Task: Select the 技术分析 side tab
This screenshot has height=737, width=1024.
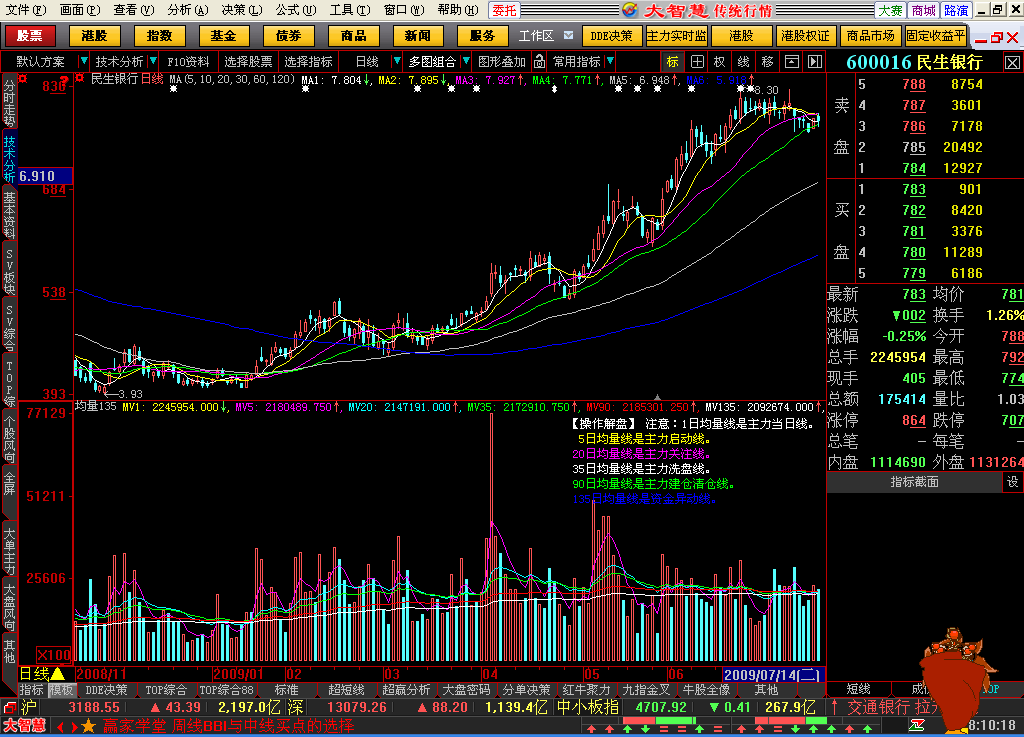Action: 9,159
